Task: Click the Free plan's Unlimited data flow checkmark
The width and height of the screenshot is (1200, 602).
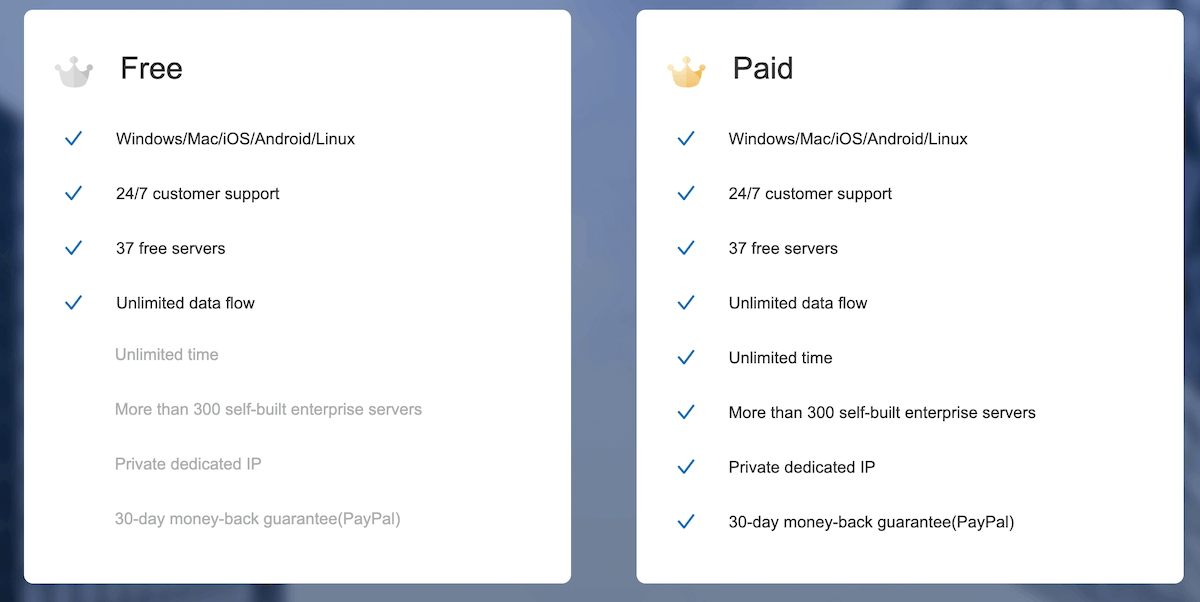Action: pos(73,303)
